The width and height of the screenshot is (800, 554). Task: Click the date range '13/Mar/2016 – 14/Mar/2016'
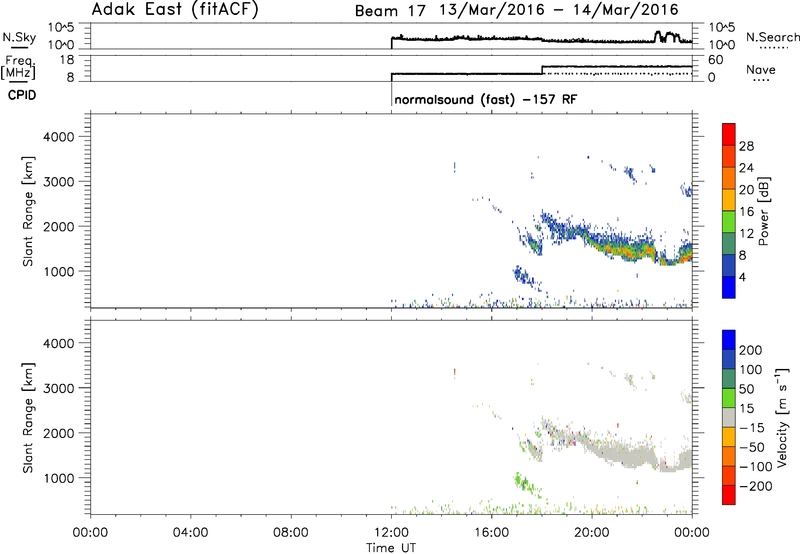559,10
